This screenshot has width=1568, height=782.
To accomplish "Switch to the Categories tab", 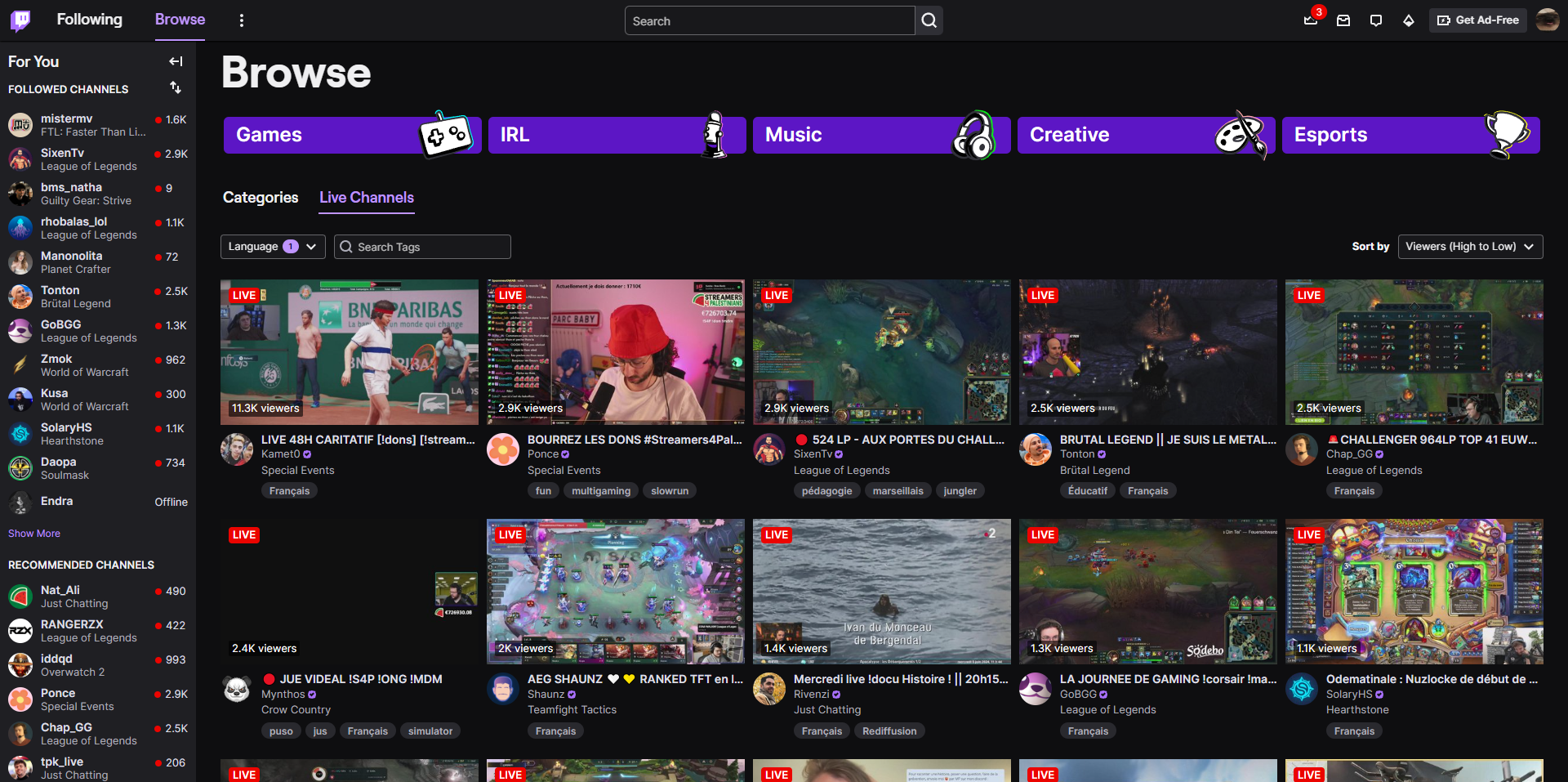I will pyautogui.click(x=260, y=198).
